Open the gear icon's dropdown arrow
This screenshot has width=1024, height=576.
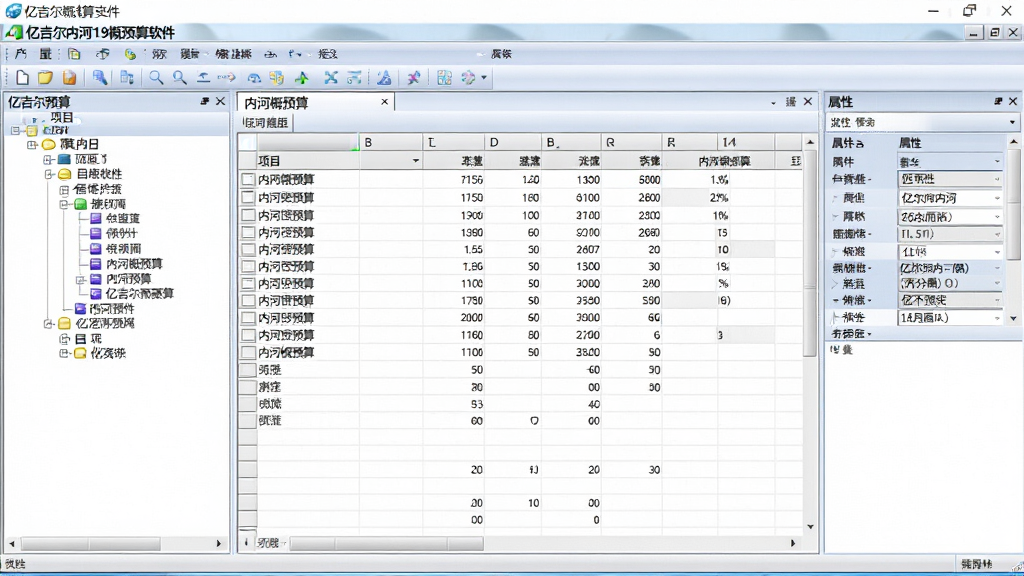pos(484,78)
